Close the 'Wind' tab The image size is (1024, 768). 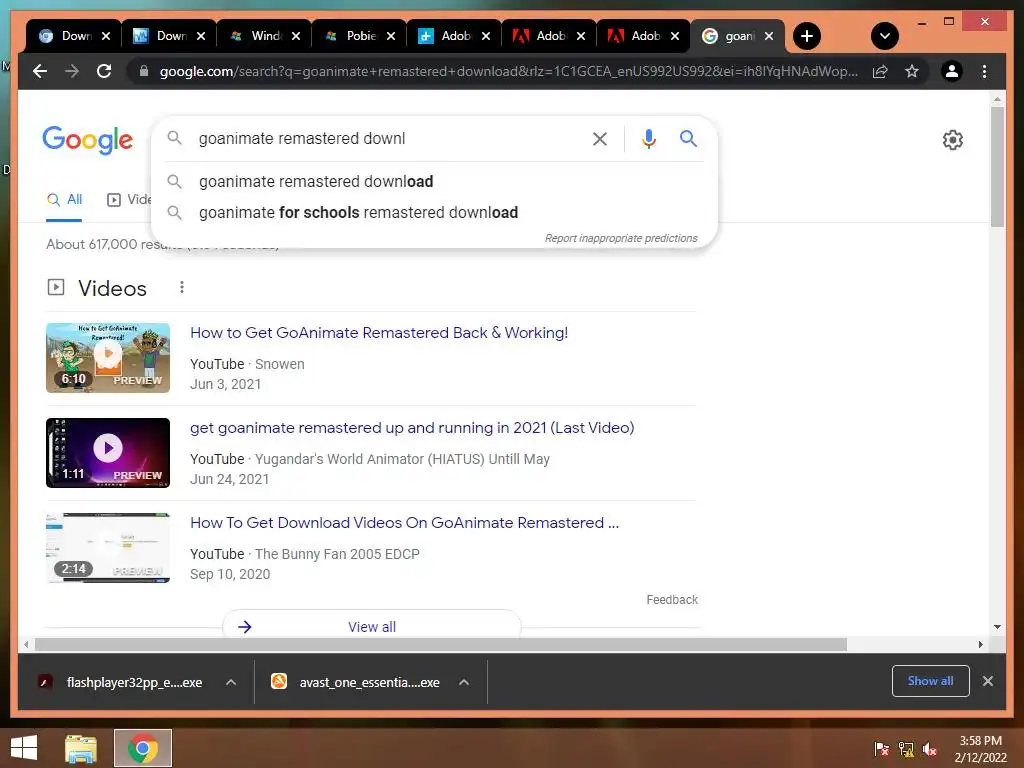coord(296,36)
